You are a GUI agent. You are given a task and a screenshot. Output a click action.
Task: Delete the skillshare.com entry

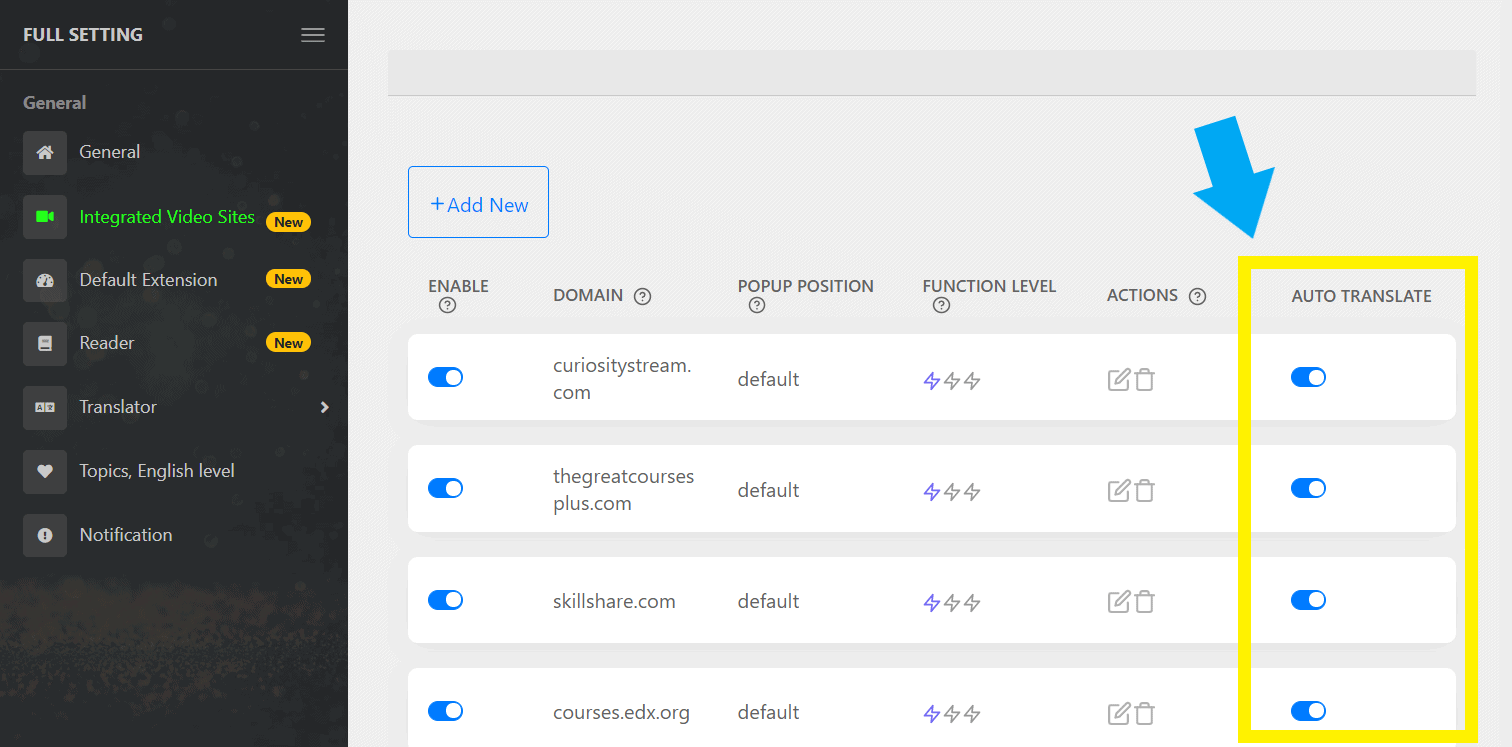[x=1145, y=601]
